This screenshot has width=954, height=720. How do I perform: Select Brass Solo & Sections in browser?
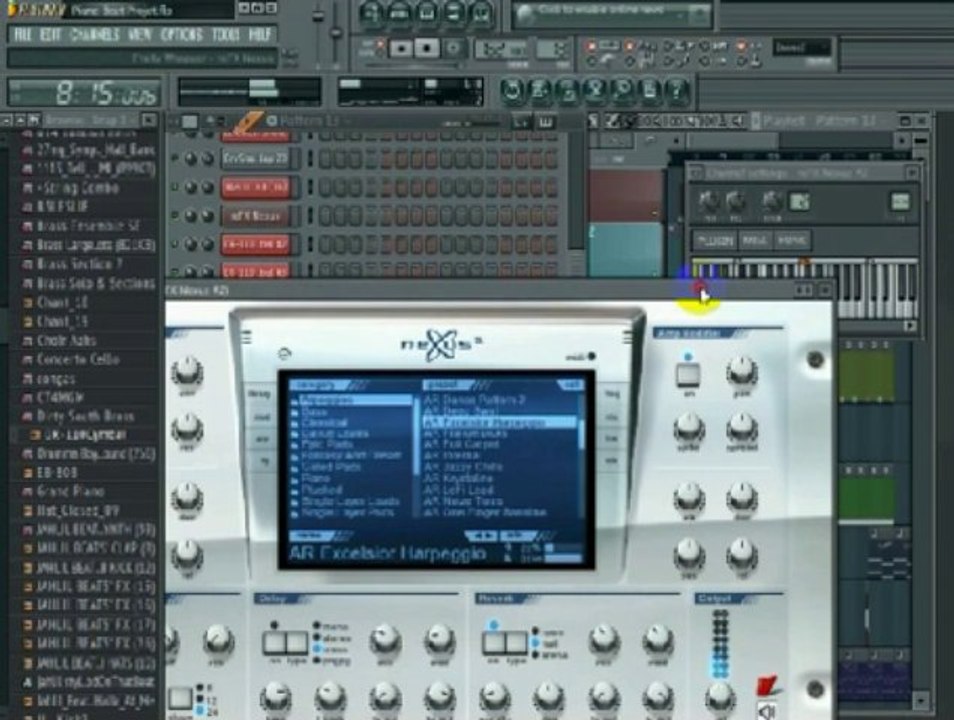point(96,283)
